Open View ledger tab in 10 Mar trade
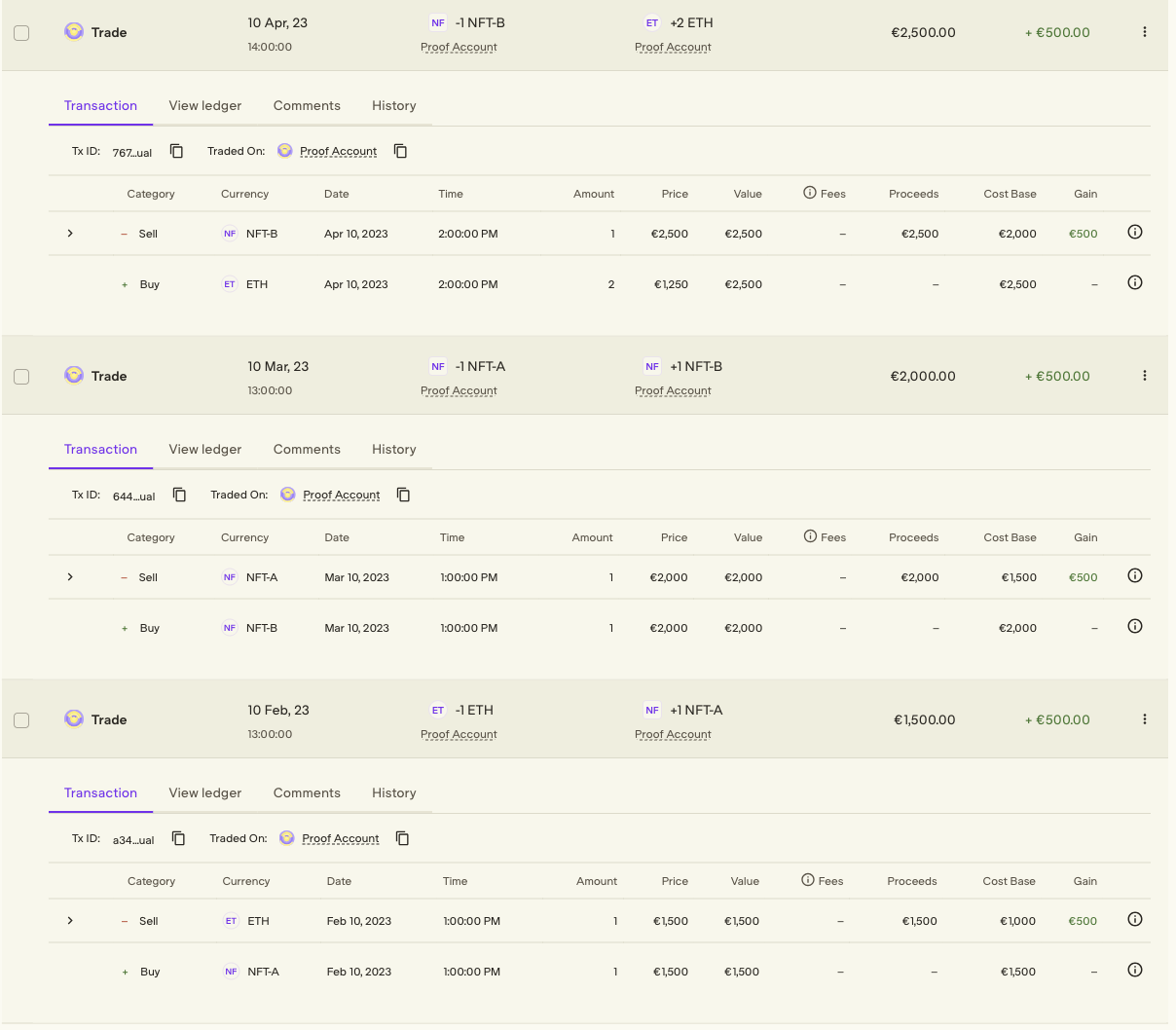The width and height of the screenshot is (1176, 1030). [x=205, y=449]
